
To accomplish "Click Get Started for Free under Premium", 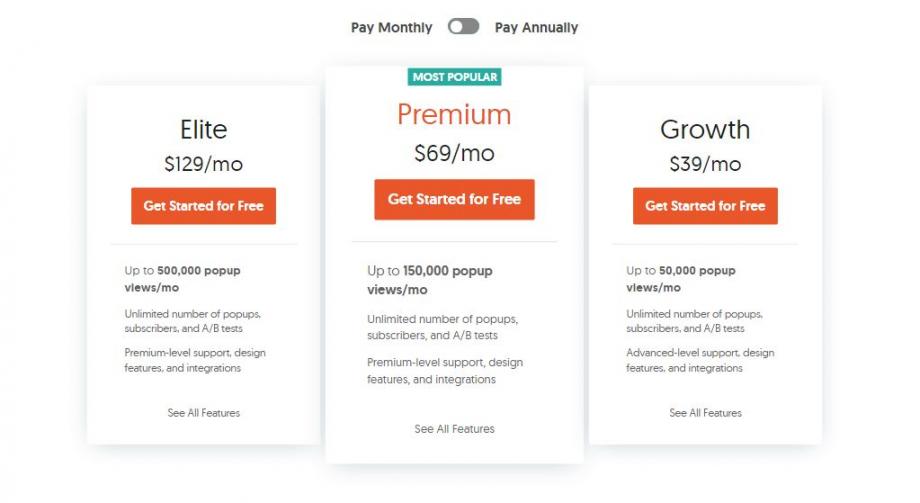I will coord(454,199).
